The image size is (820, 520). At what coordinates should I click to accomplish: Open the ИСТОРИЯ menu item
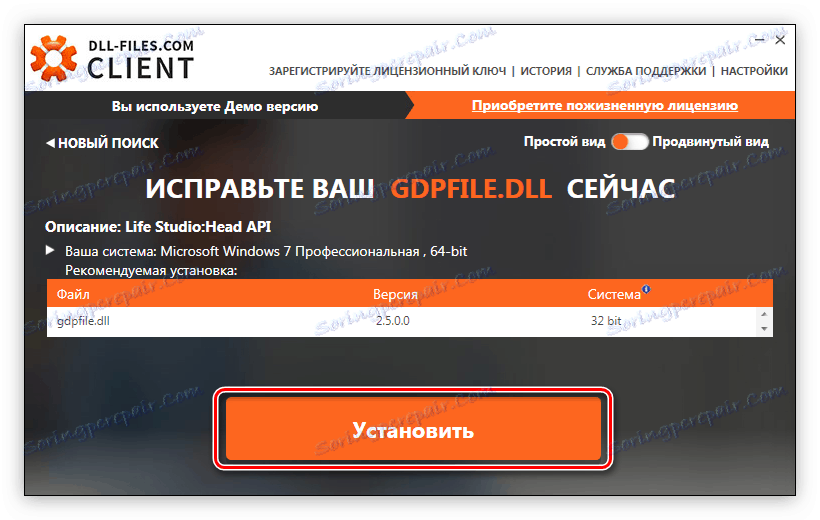coord(546,71)
